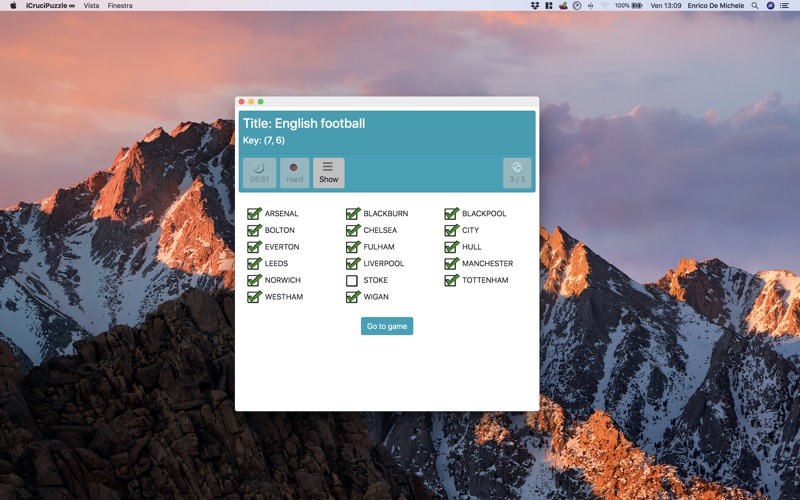
Task: Toggle the CHELSEA checkbox
Action: click(x=353, y=230)
